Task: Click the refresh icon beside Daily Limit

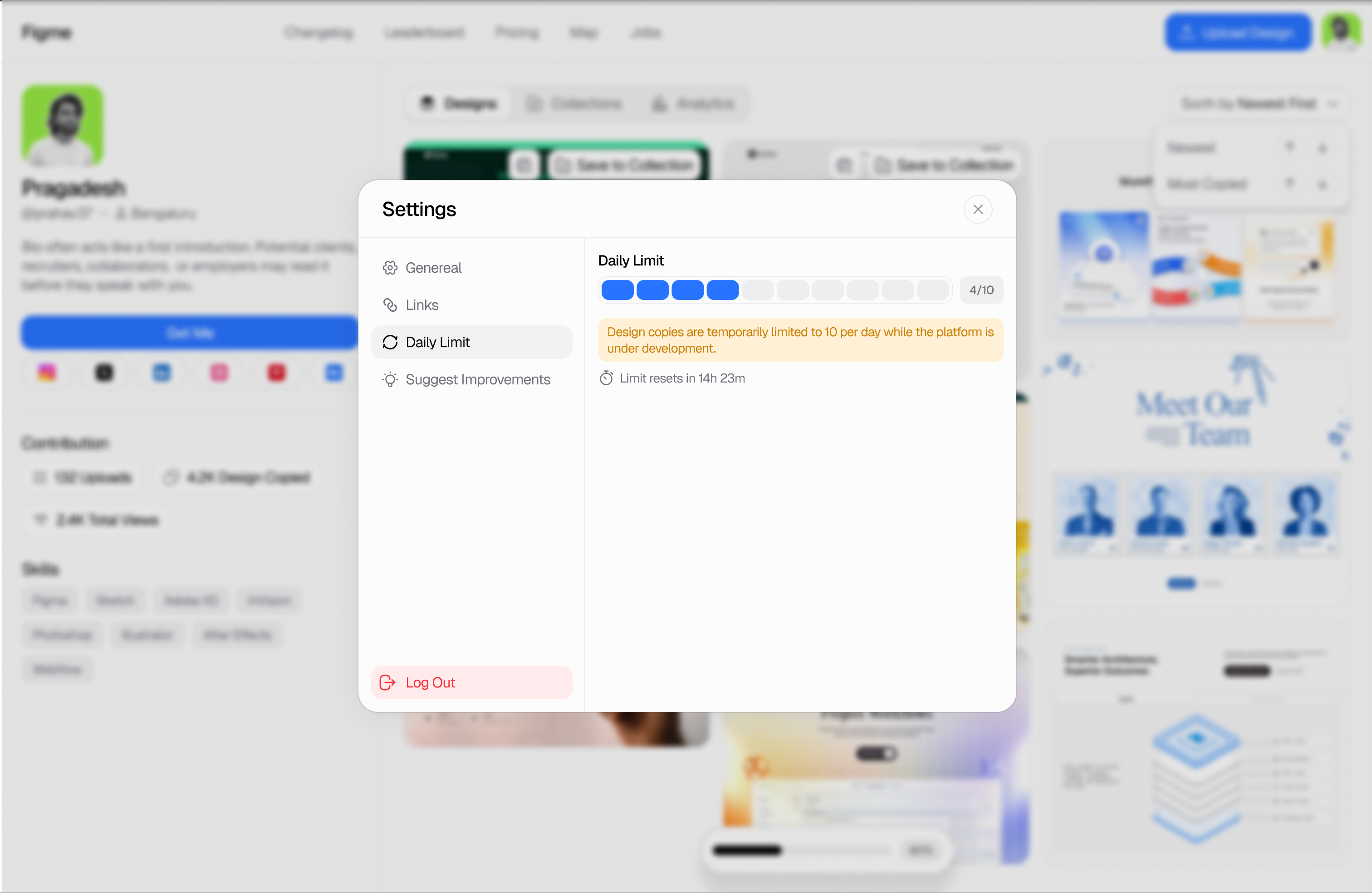Action: [390, 342]
